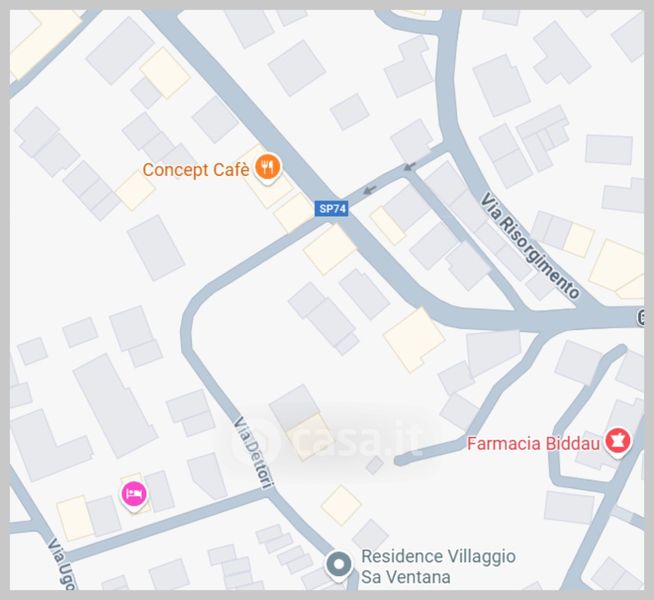Click the lower one-way arrow near SP74
Viewport: 654px width, 600px height.
[x=369, y=190]
